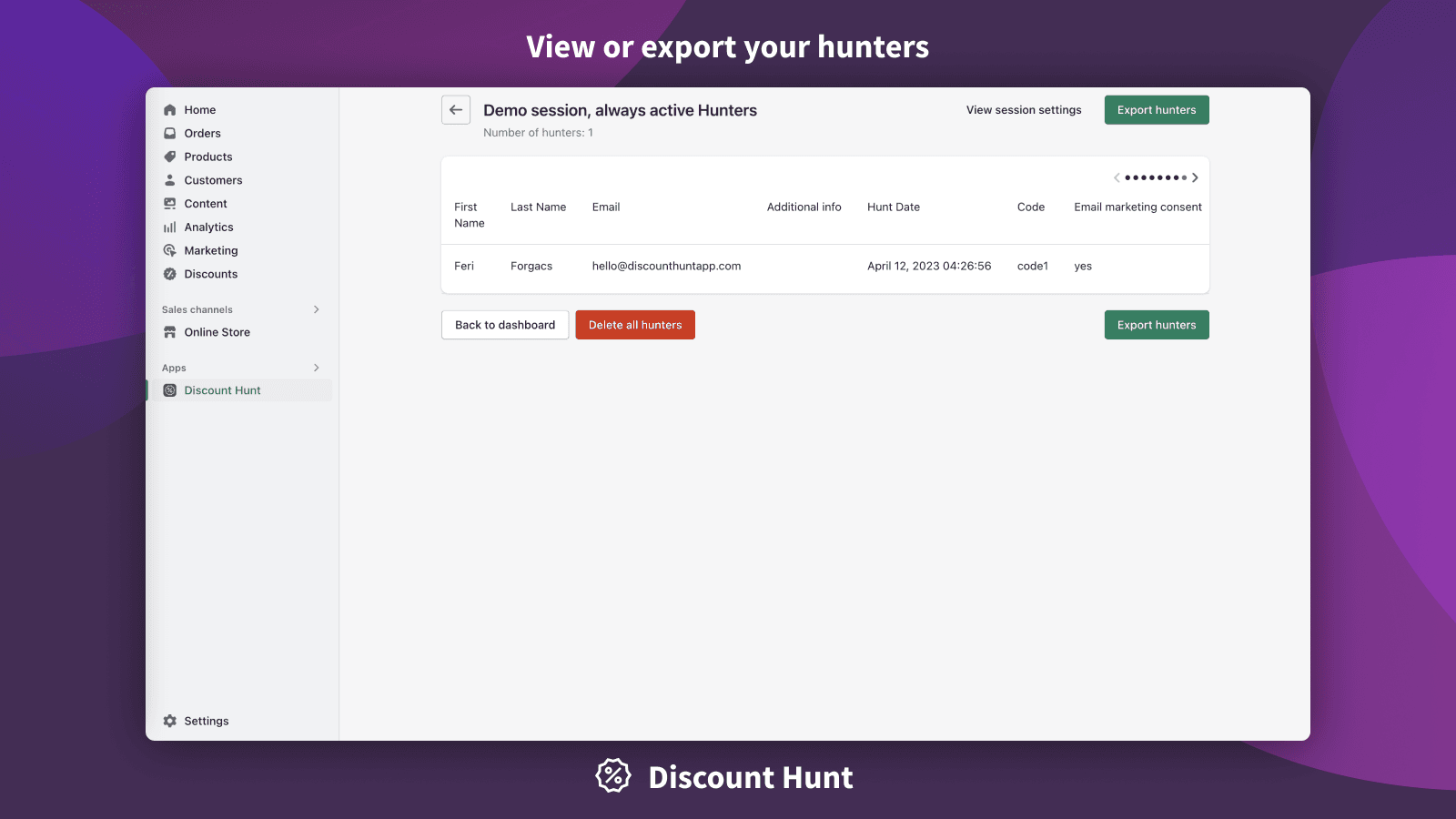The image size is (1456, 819).
Task: Open Marketing via its target icon
Action: 169,250
